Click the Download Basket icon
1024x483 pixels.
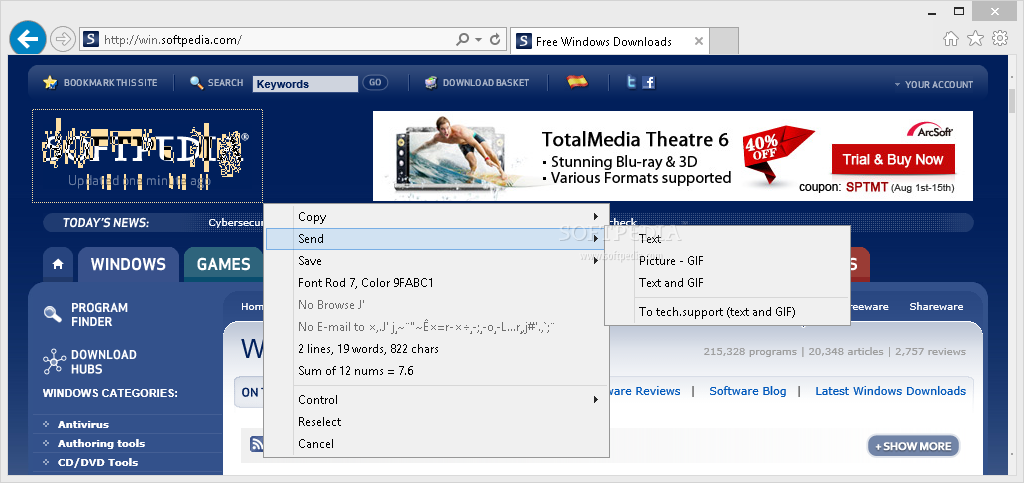coord(431,83)
